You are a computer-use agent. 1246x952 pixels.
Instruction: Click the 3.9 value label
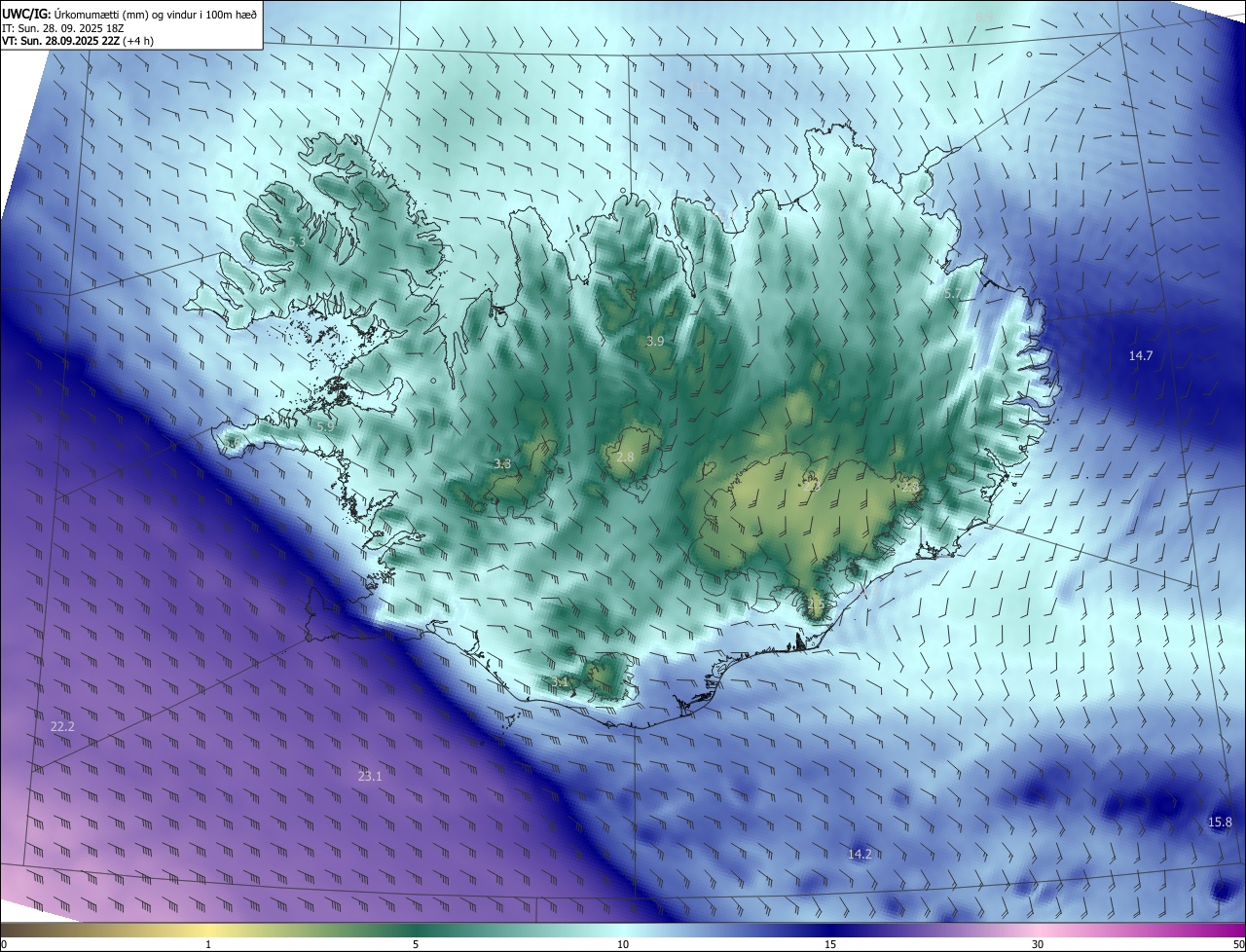point(655,342)
